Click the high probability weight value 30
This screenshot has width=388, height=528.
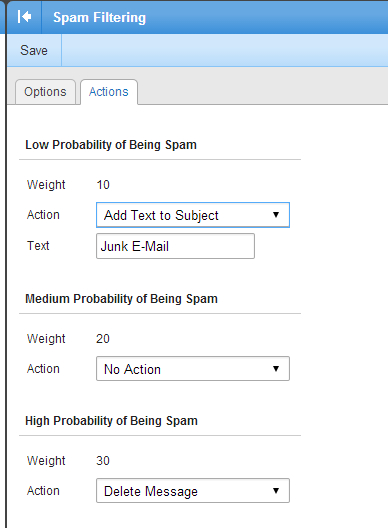coord(103,460)
